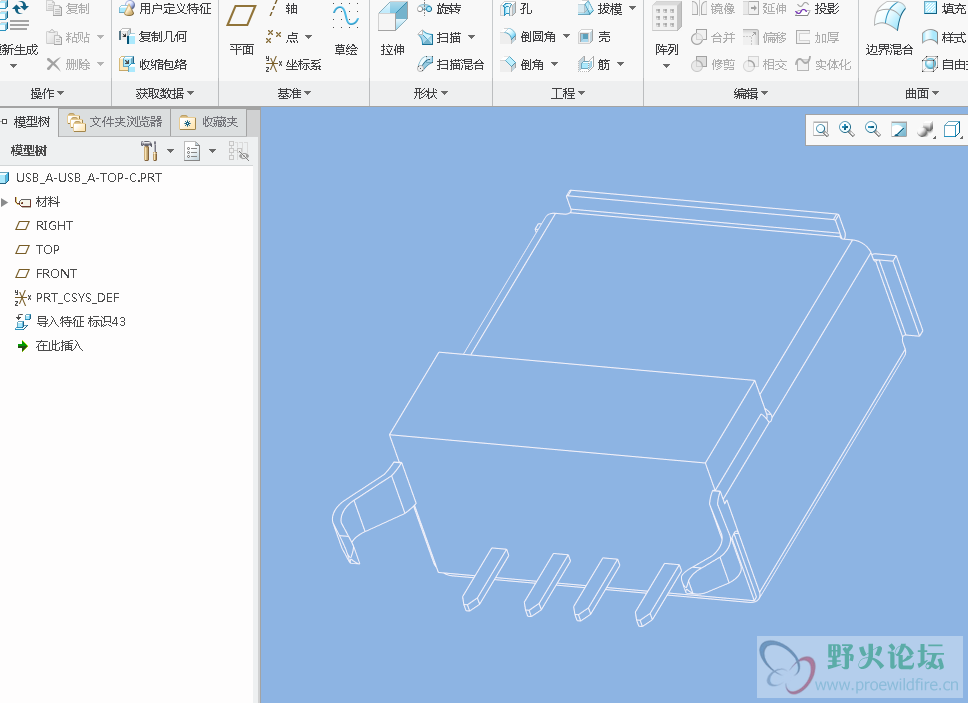Open display style options icon
The height and width of the screenshot is (703, 968).
point(925,130)
